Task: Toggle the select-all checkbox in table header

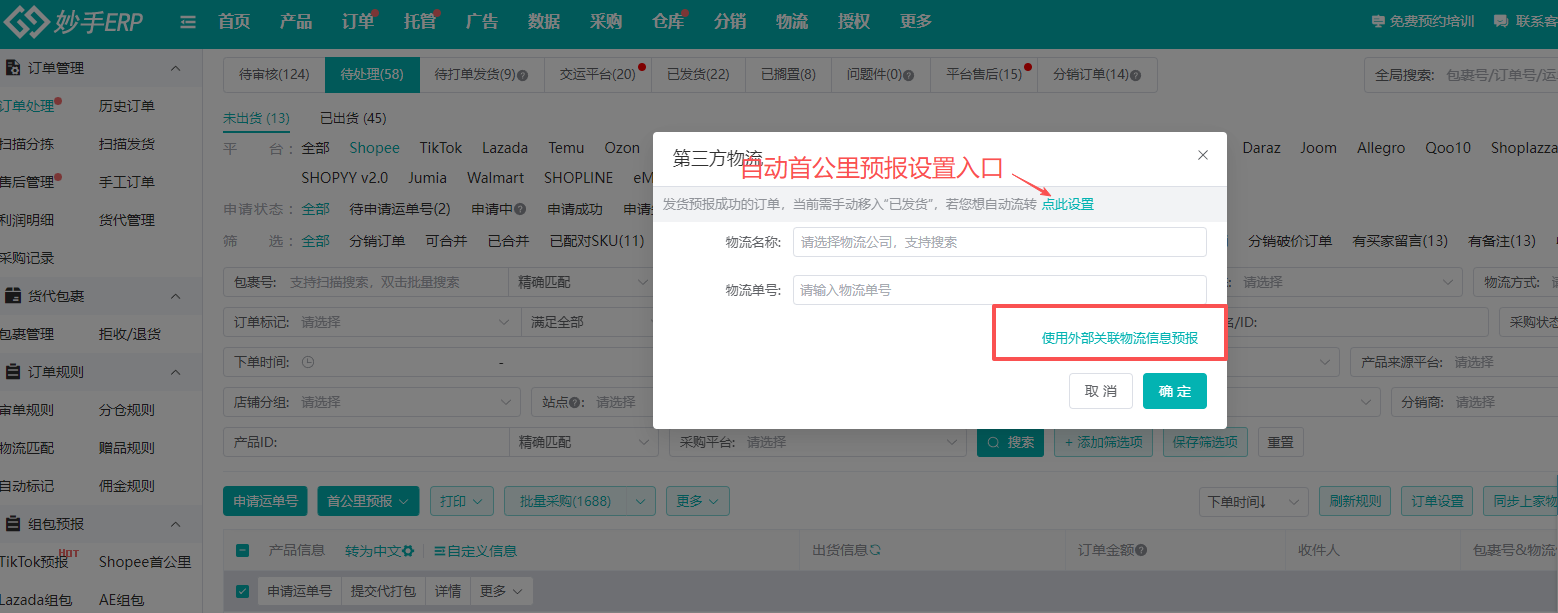Action: point(242,550)
